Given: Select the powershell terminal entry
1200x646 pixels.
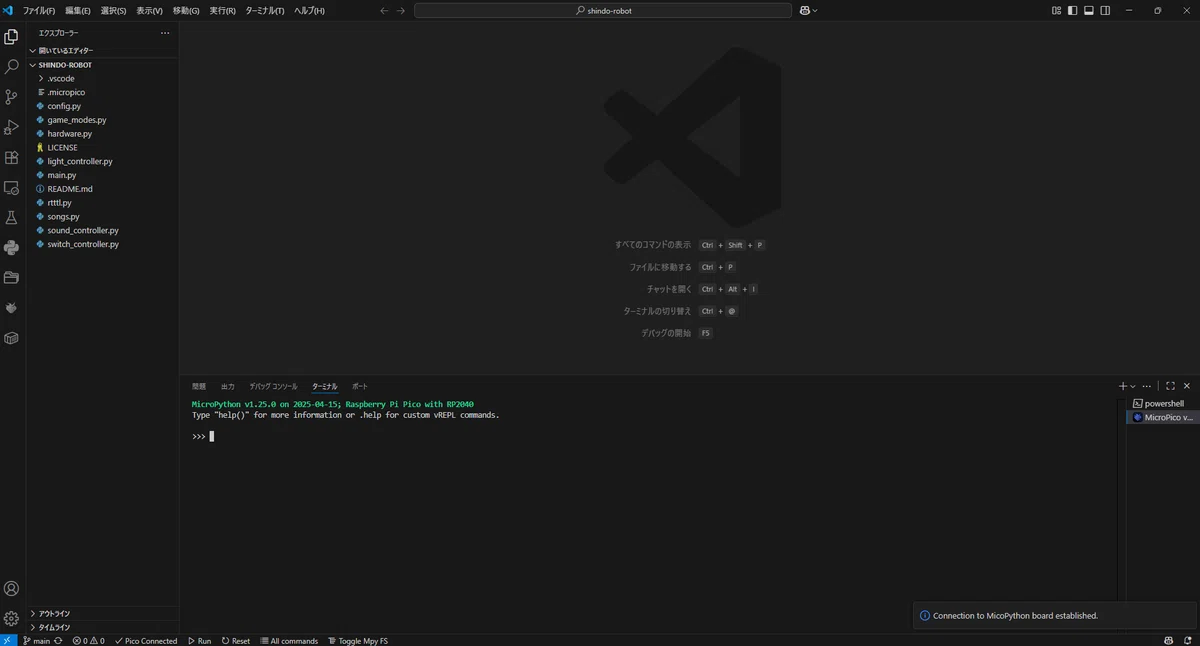Looking at the screenshot, I should pyautogui.click(x=1159, y=404).
